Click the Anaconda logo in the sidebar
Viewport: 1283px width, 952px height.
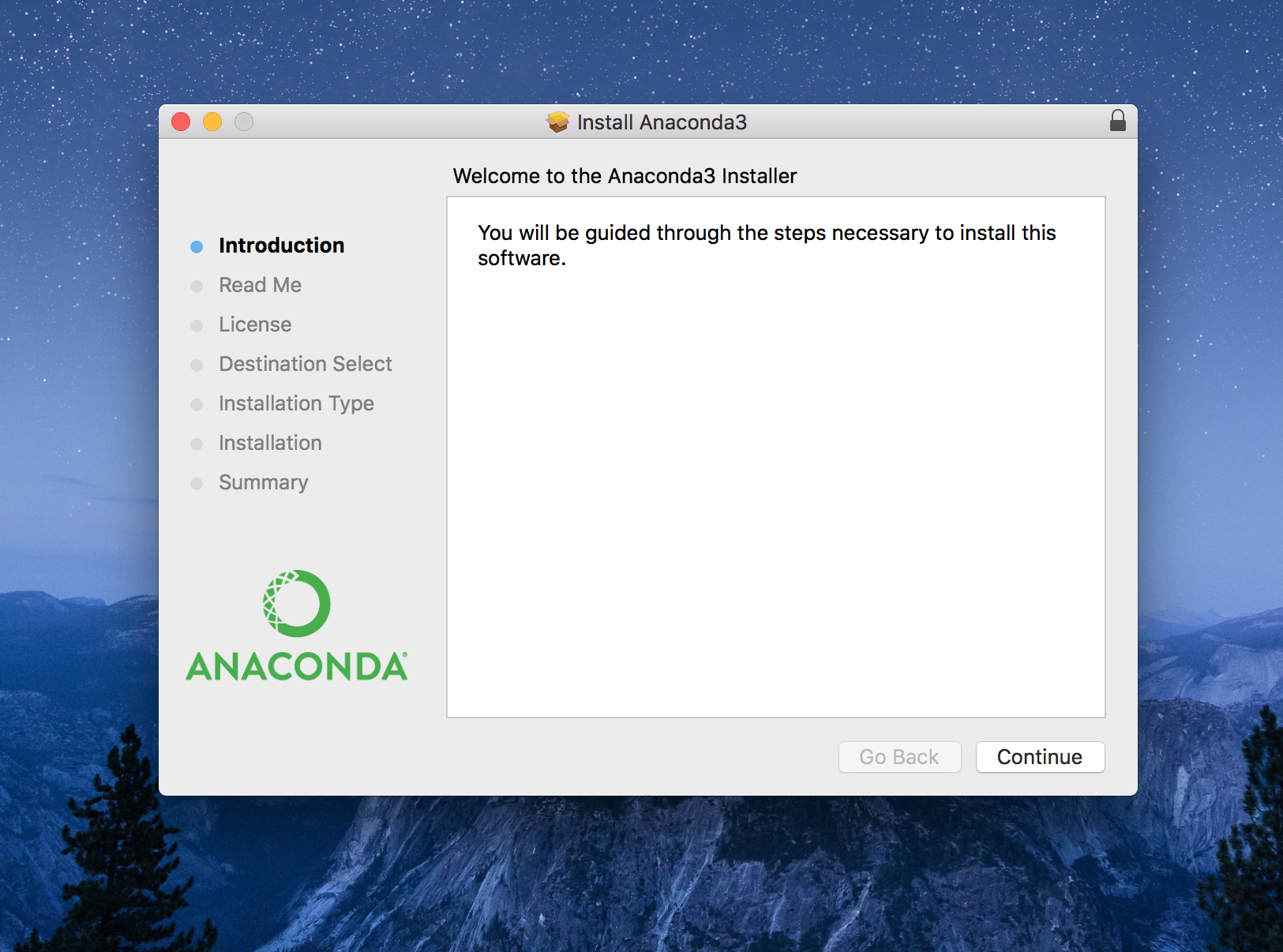click(297, 626)
